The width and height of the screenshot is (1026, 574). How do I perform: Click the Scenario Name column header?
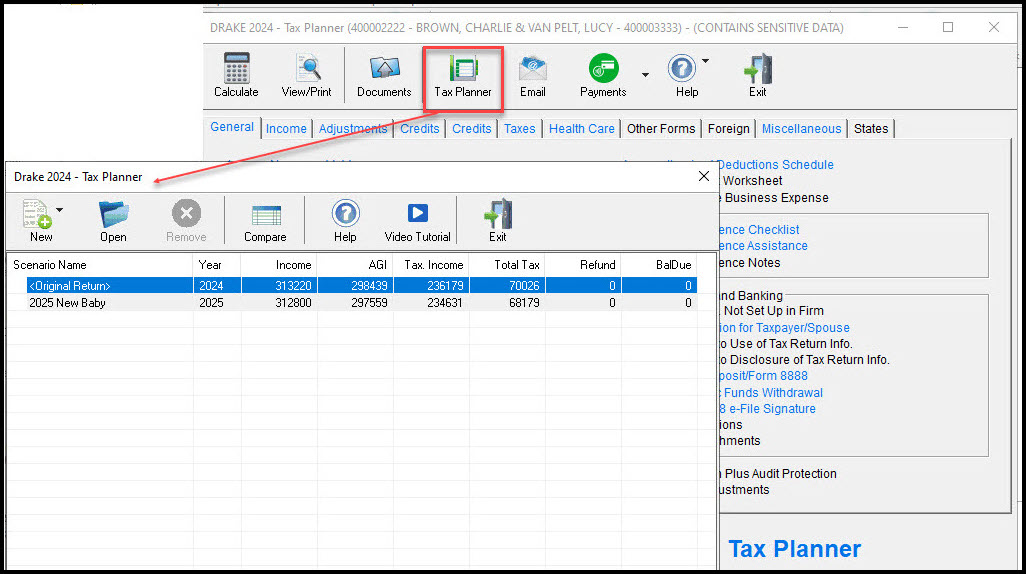point(100,265)
